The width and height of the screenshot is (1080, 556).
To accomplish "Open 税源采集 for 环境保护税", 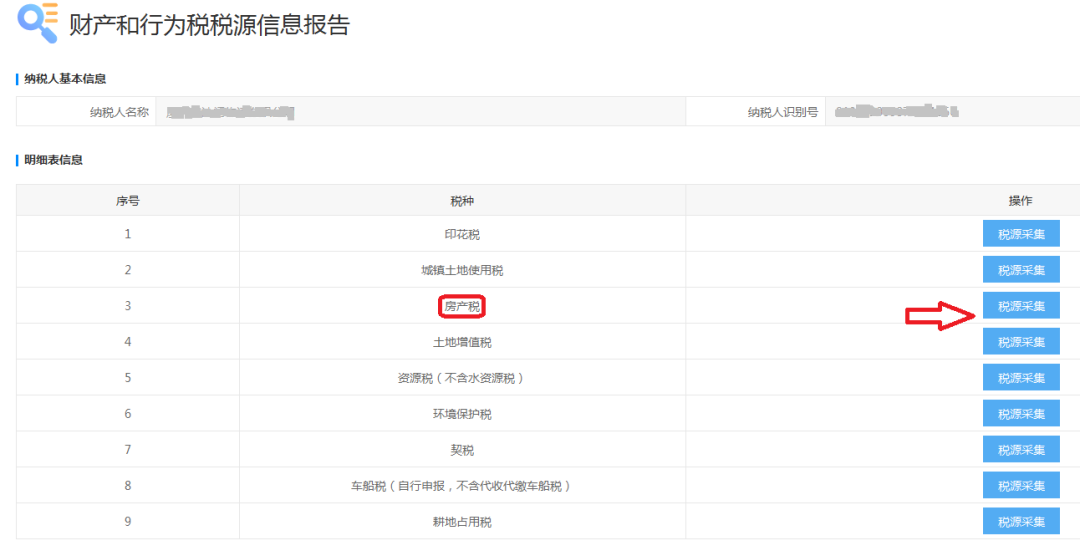I will [x=1021, y=414].
